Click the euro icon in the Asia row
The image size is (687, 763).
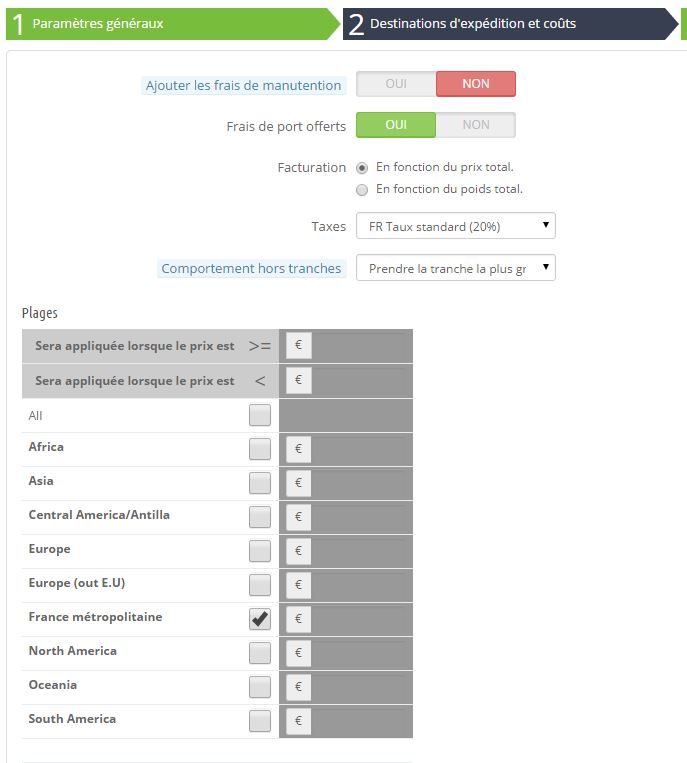[x=298, y=483]
